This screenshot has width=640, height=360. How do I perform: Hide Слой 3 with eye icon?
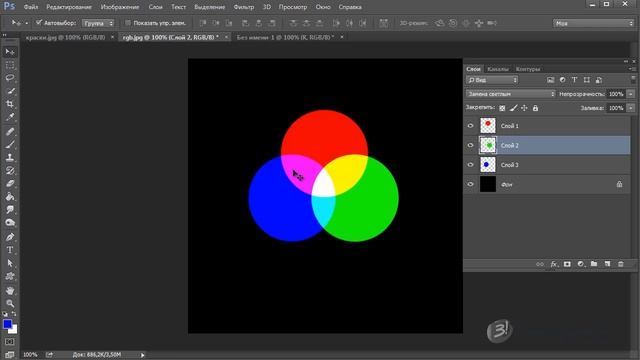pyautogui.click(x=470, y=165)
